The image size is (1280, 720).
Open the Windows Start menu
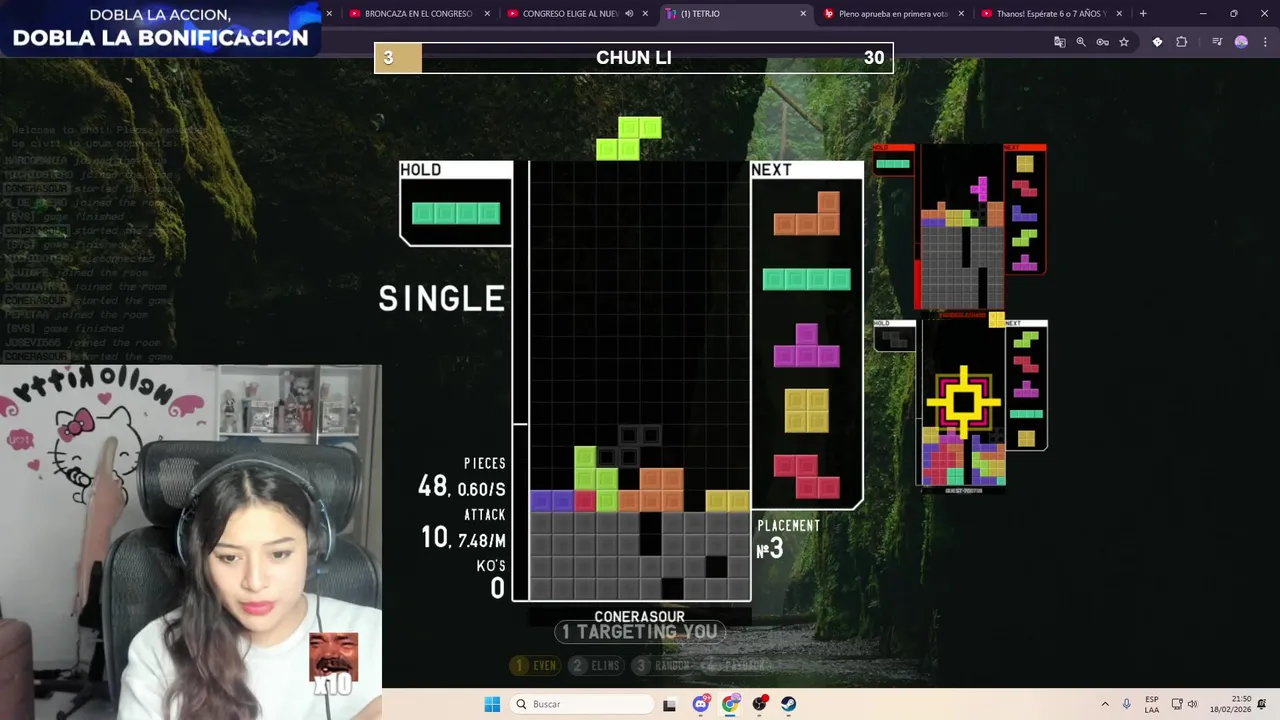(492, 704)
